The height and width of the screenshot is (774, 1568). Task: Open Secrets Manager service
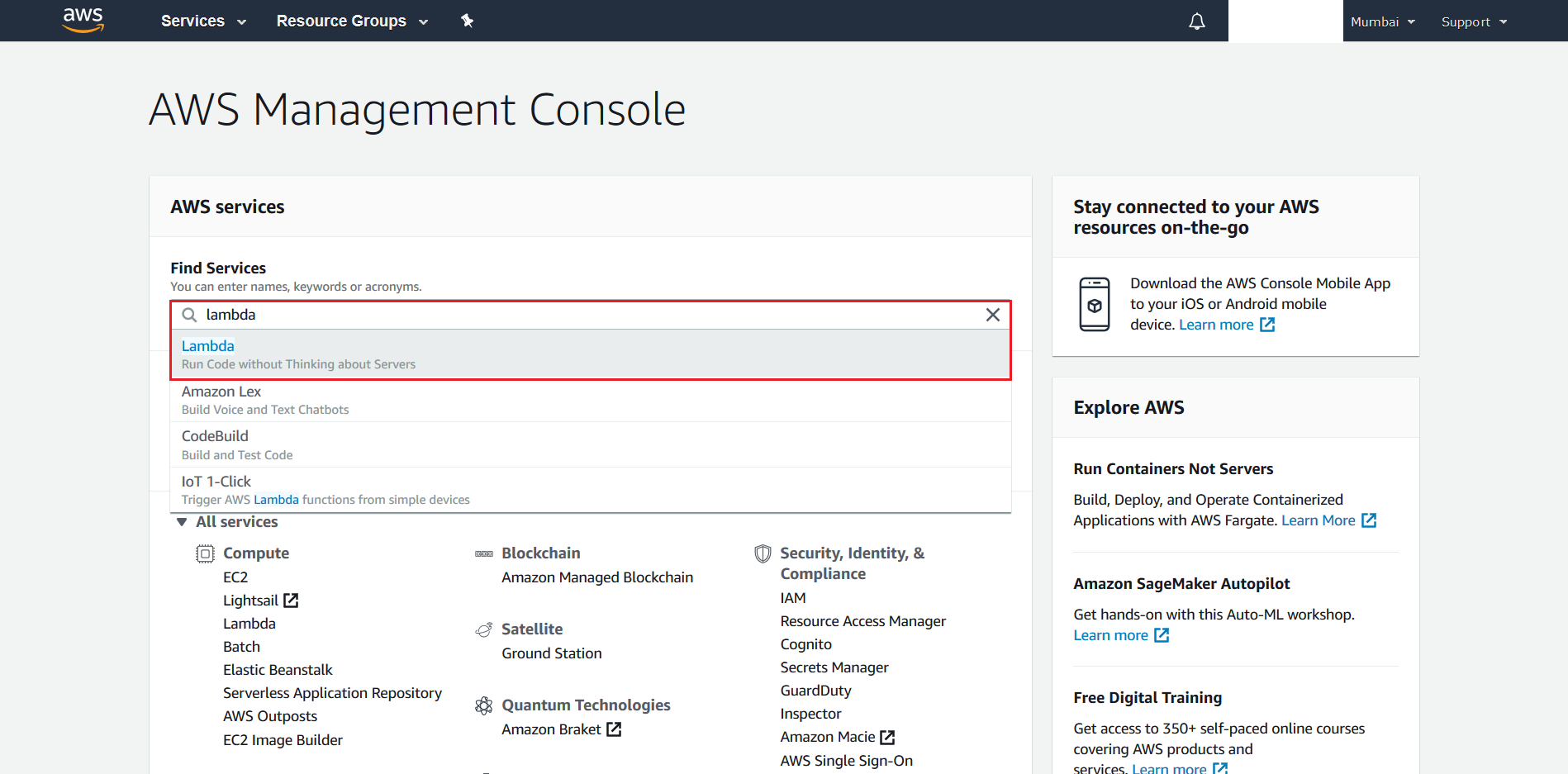pyautogui.click(x=834, y=667)
